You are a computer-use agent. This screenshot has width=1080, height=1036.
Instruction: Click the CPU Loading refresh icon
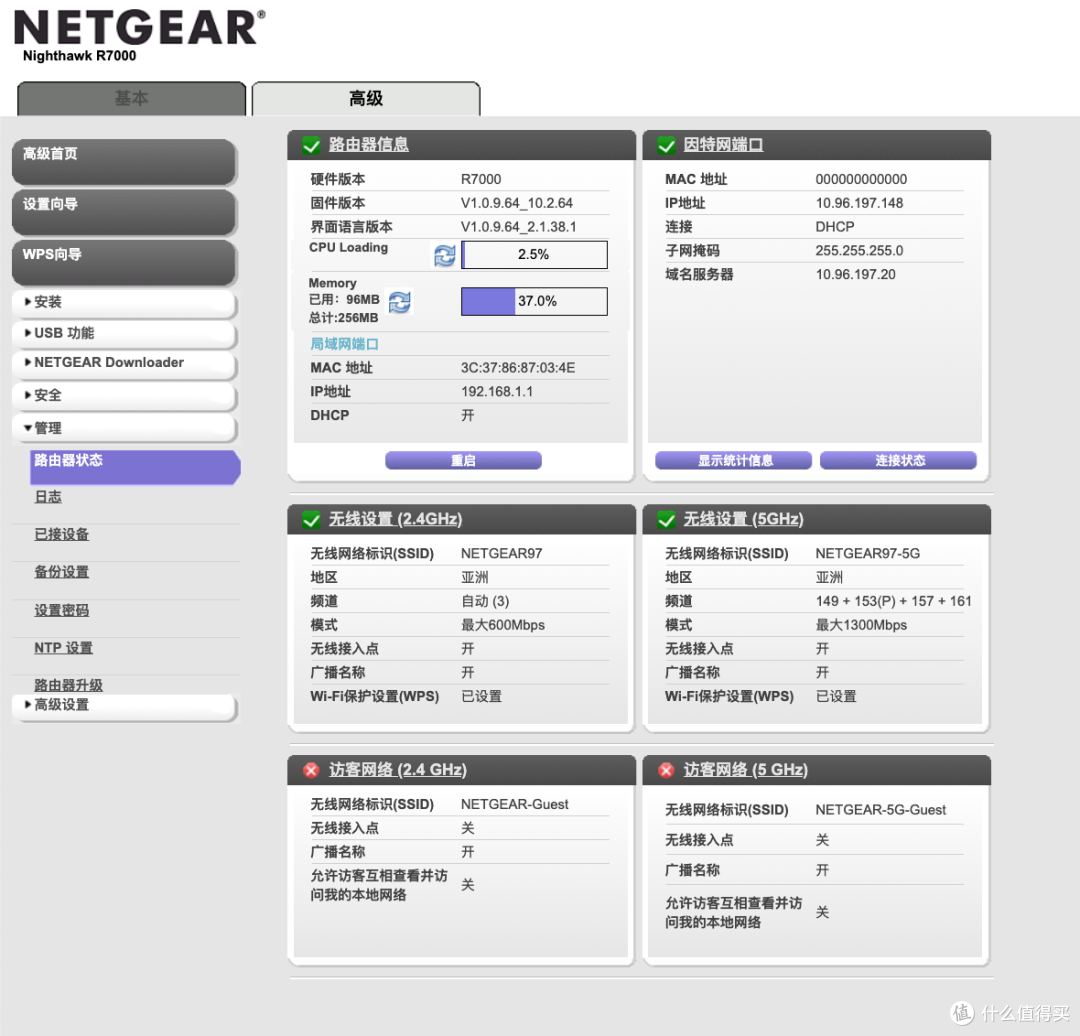[x=444, y=256]
